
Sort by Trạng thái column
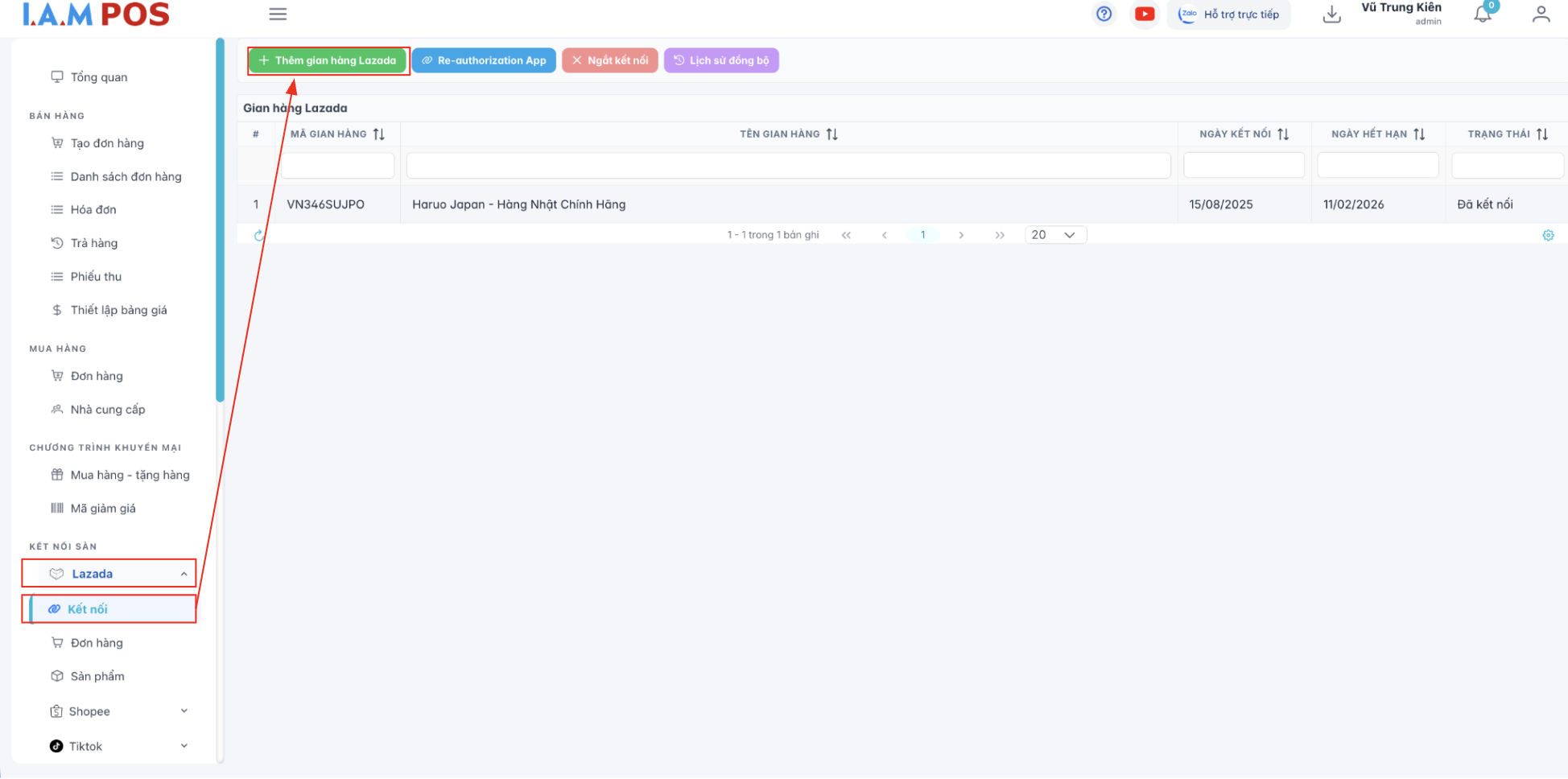1541,134
